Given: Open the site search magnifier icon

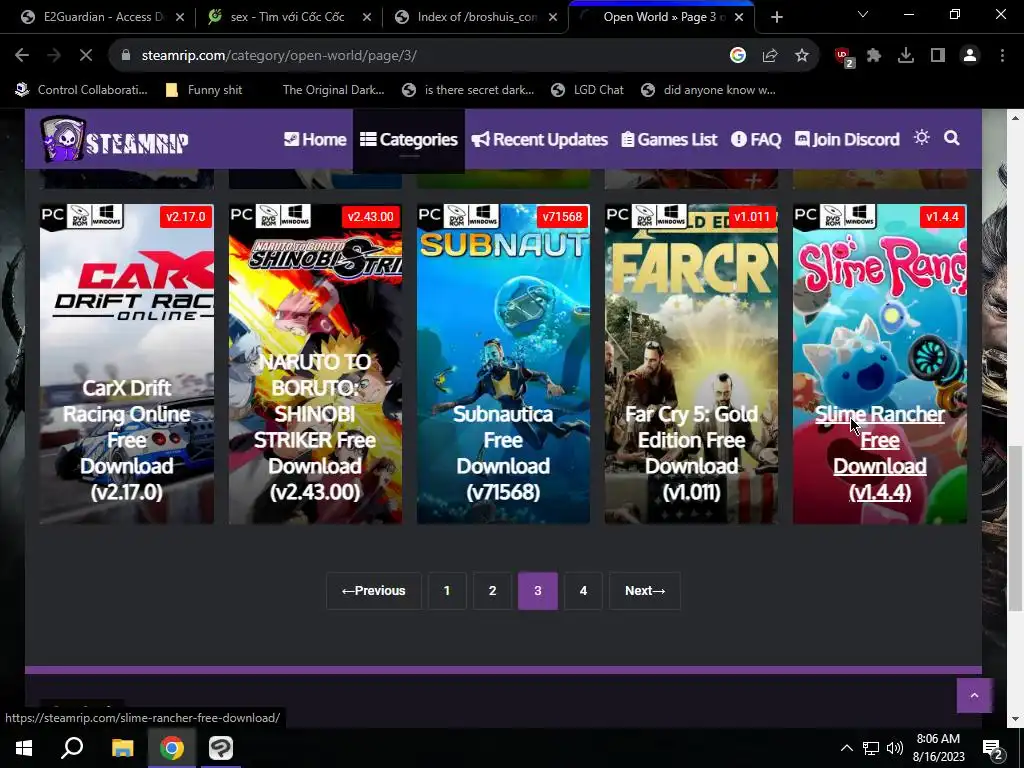Looking at the screenshot, I should coord(952,138).
